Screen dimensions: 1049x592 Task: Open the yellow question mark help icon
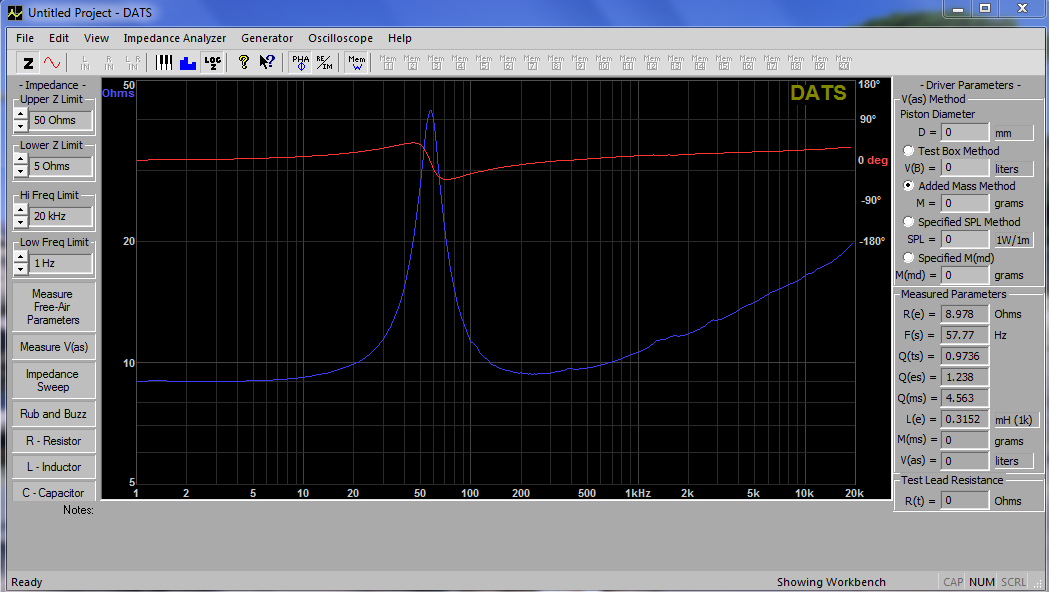(244, 63)
